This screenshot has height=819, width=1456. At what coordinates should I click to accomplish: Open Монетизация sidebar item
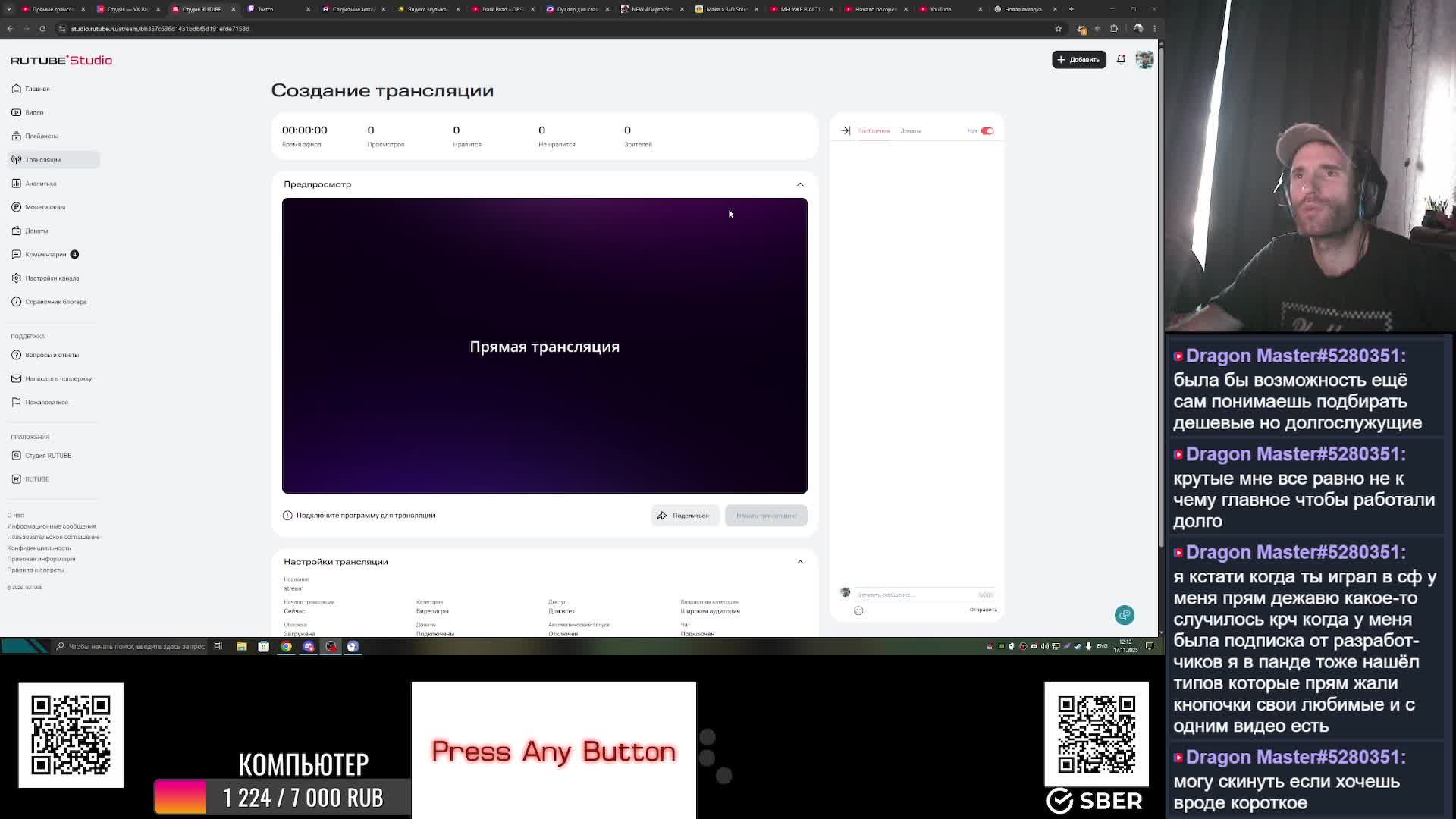point(45,207)
